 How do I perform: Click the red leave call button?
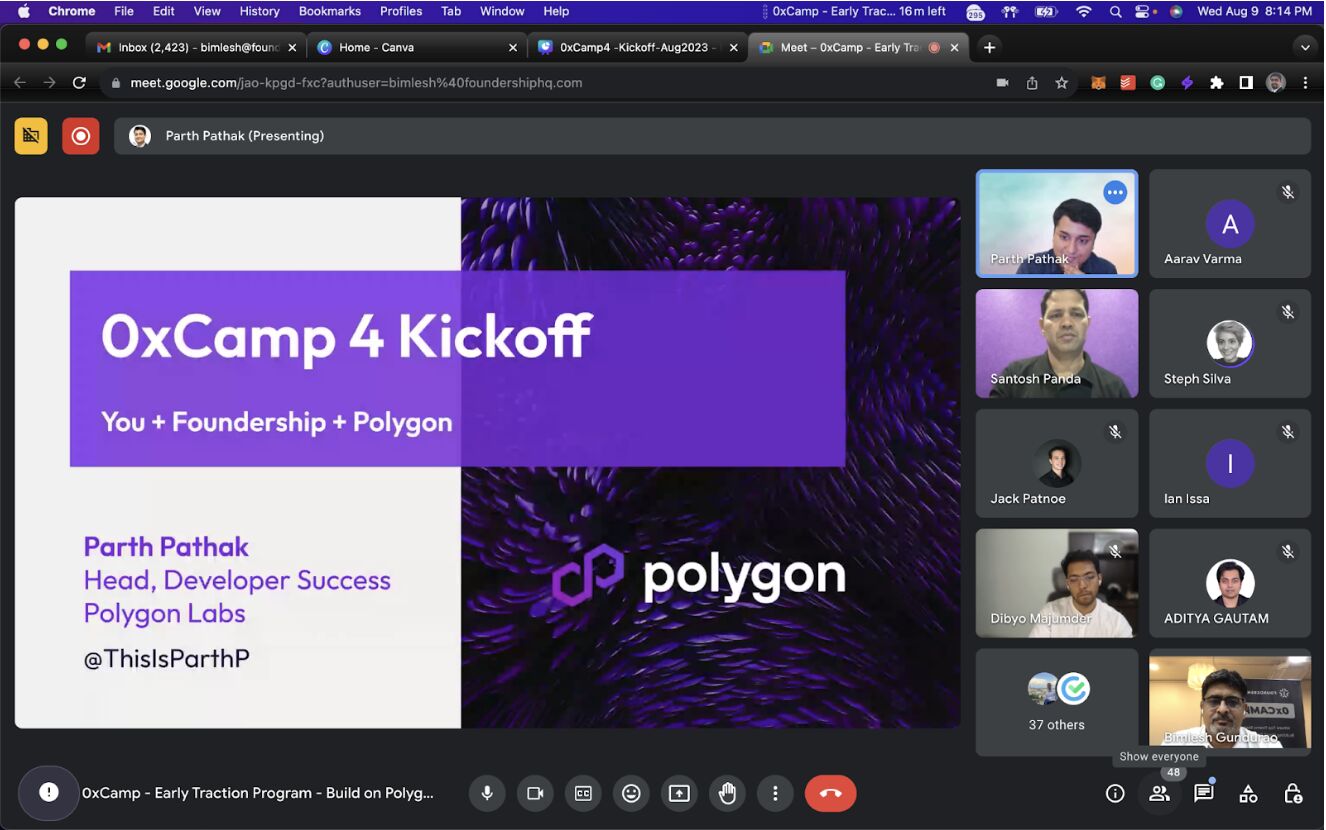[x=830, y=793]
